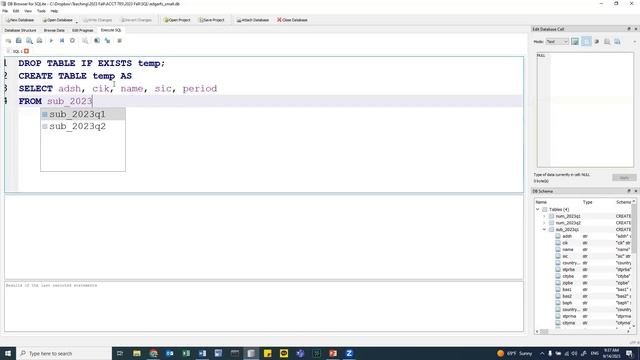Select the sic column in DB Schema
This screenshot has height=360, width=640.
pos(565,256)
